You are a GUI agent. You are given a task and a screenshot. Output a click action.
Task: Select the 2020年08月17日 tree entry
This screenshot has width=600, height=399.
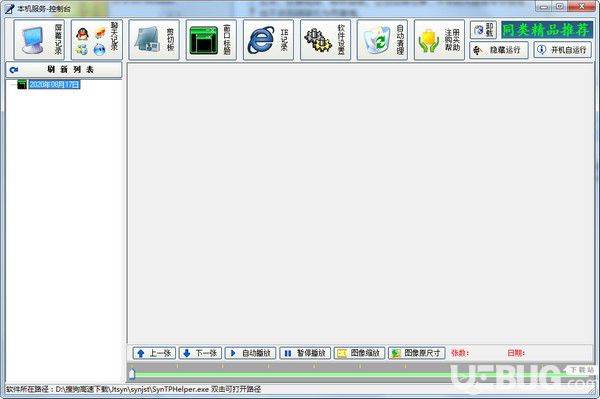tap(54, 84)
